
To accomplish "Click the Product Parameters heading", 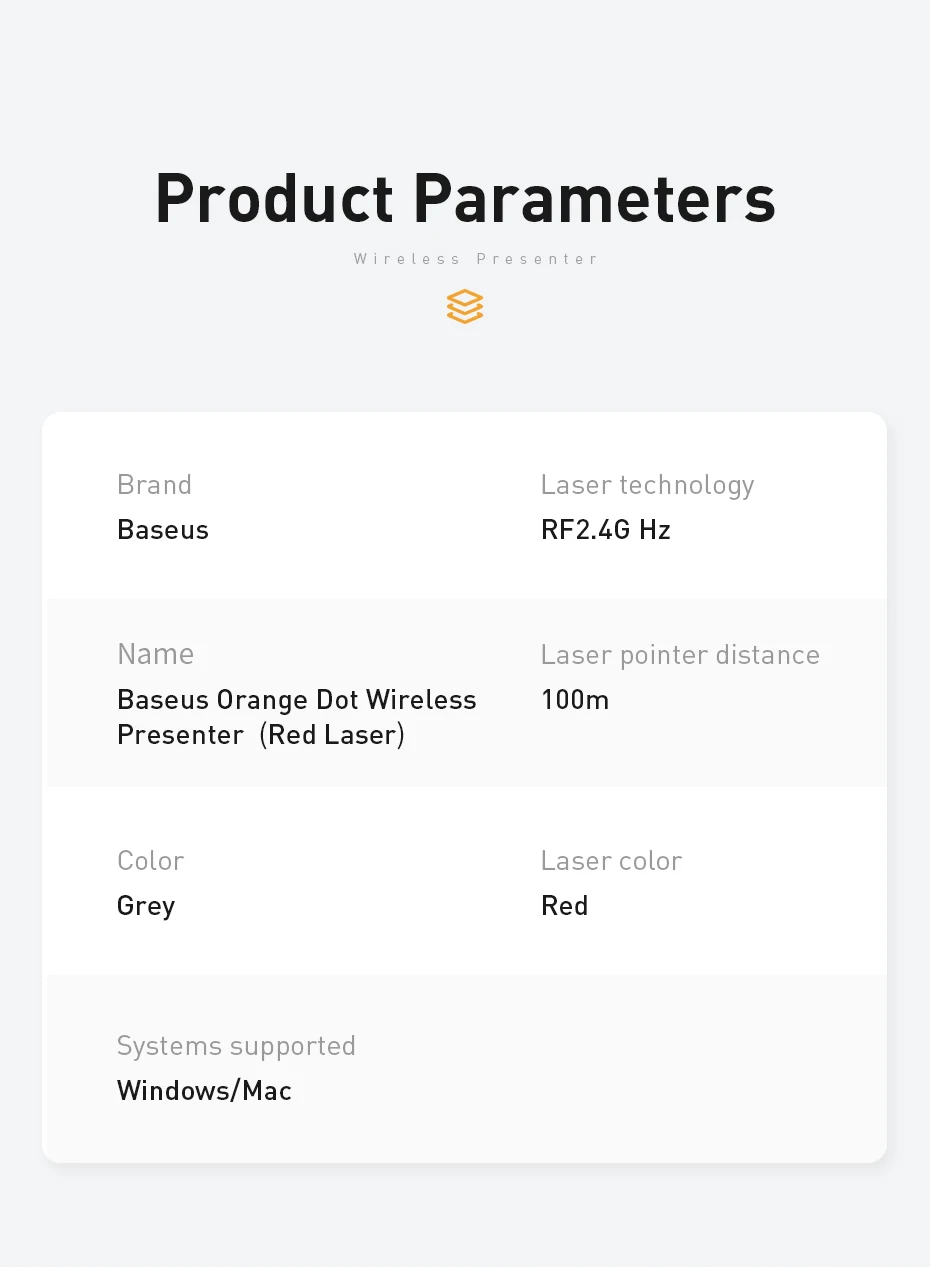I will [465, 198].
